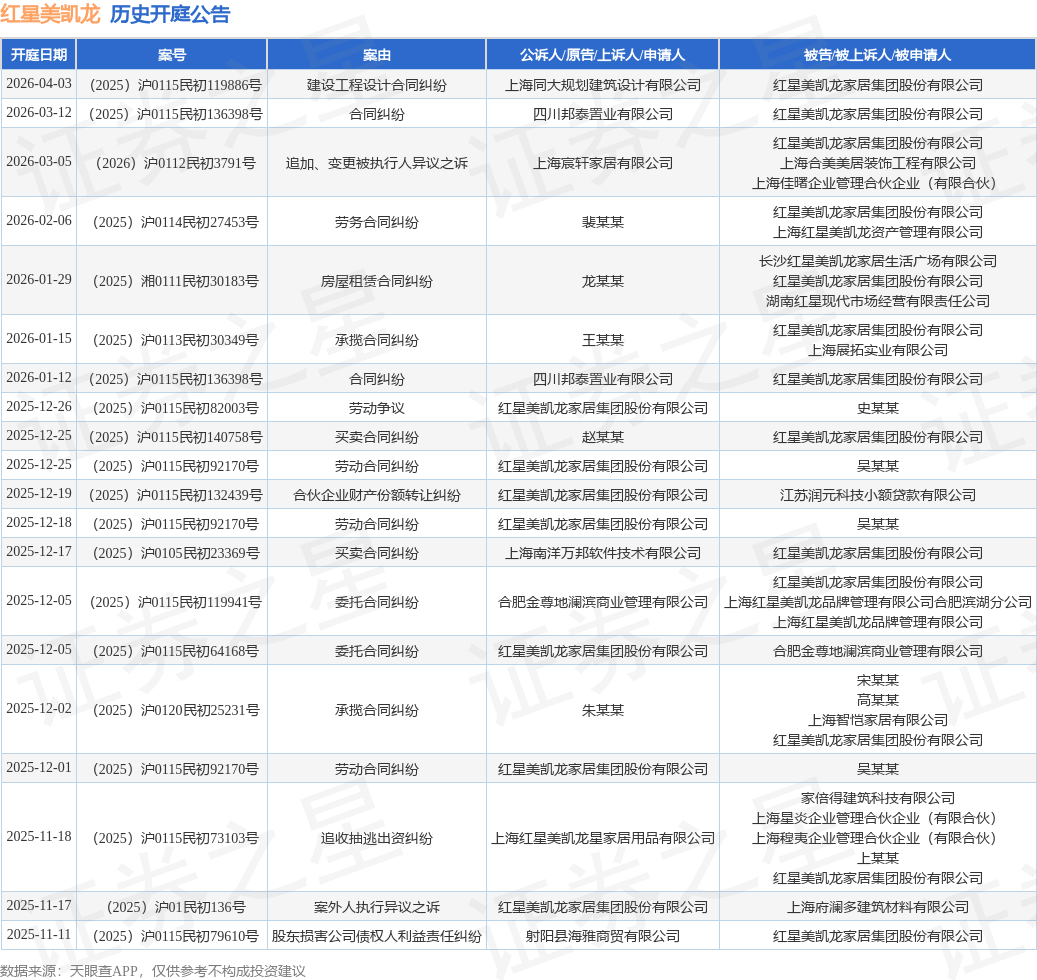Select the date 2026-01-12
The image size is (1037, 980).
(x=39, y=377)
